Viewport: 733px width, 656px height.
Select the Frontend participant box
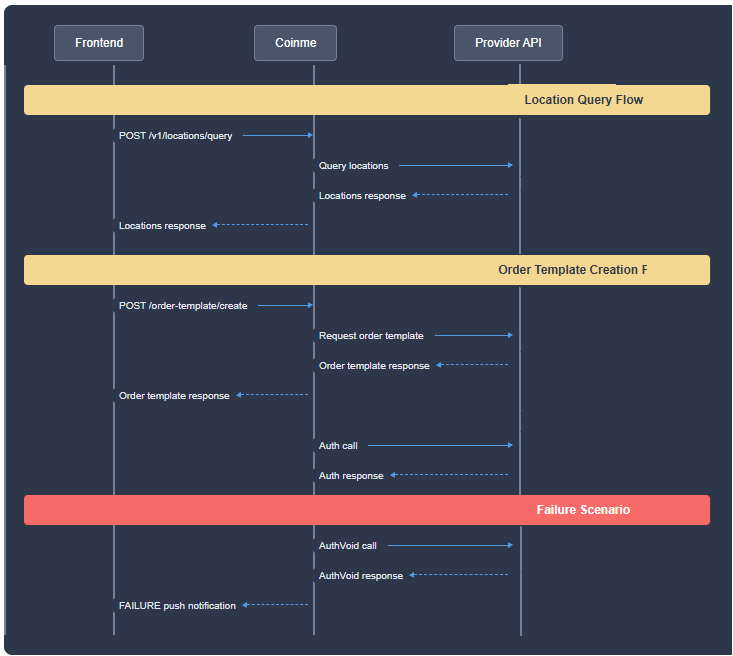99,43
